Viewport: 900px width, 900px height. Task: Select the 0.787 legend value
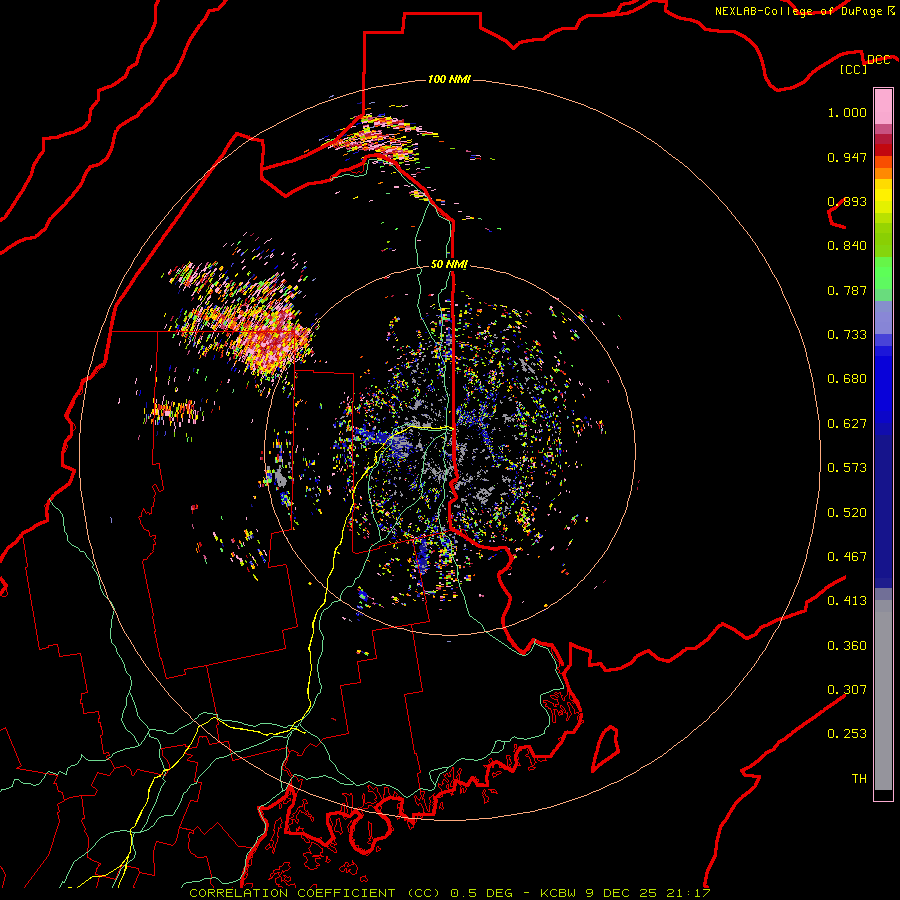point(847,290)
